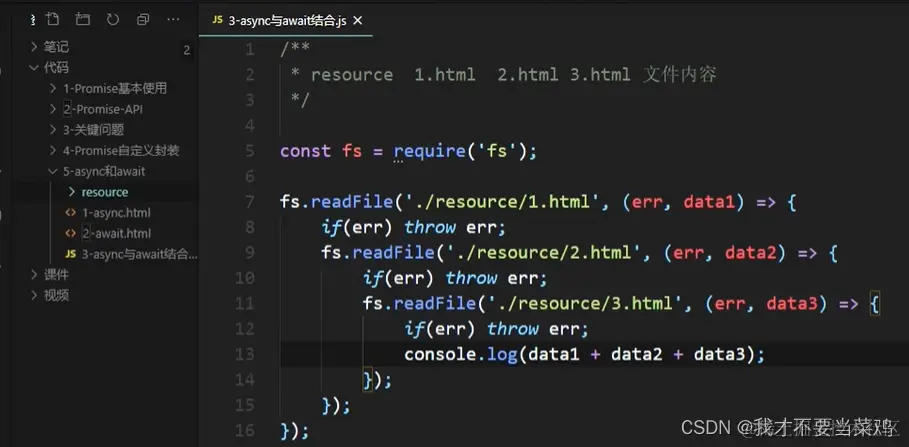Viewport: 909px width, 447px height.
Task: Click the New File icon in explorer toolbar
Action: coord(52,20)
